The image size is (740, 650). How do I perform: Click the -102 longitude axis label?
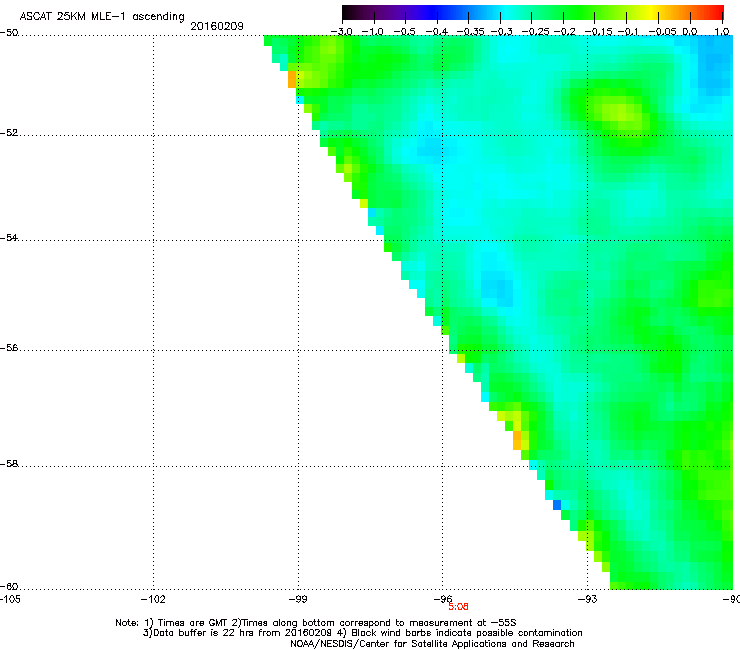(153, 599)
